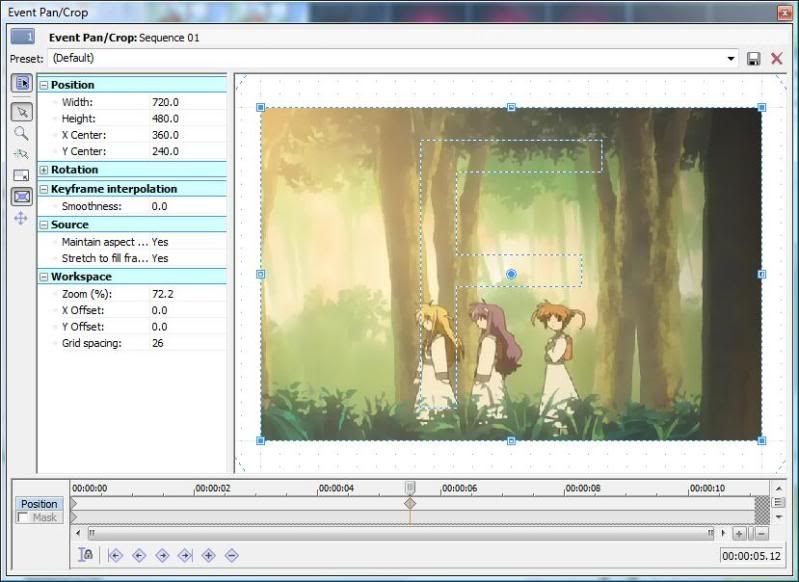This screenshot has height=582, width=799.
Task: Click the top-center crop handle
Action: (511, 107)
